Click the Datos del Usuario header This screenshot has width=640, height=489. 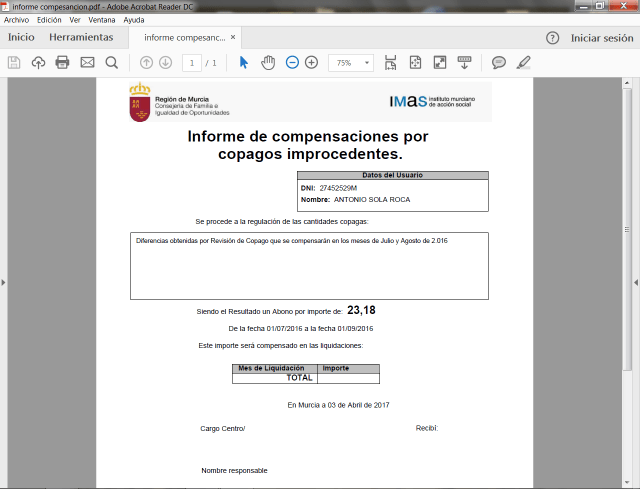pos(393,175)
